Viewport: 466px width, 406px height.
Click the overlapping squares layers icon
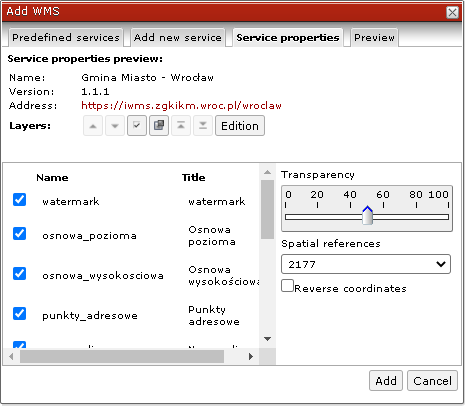(x=159, y=126)
